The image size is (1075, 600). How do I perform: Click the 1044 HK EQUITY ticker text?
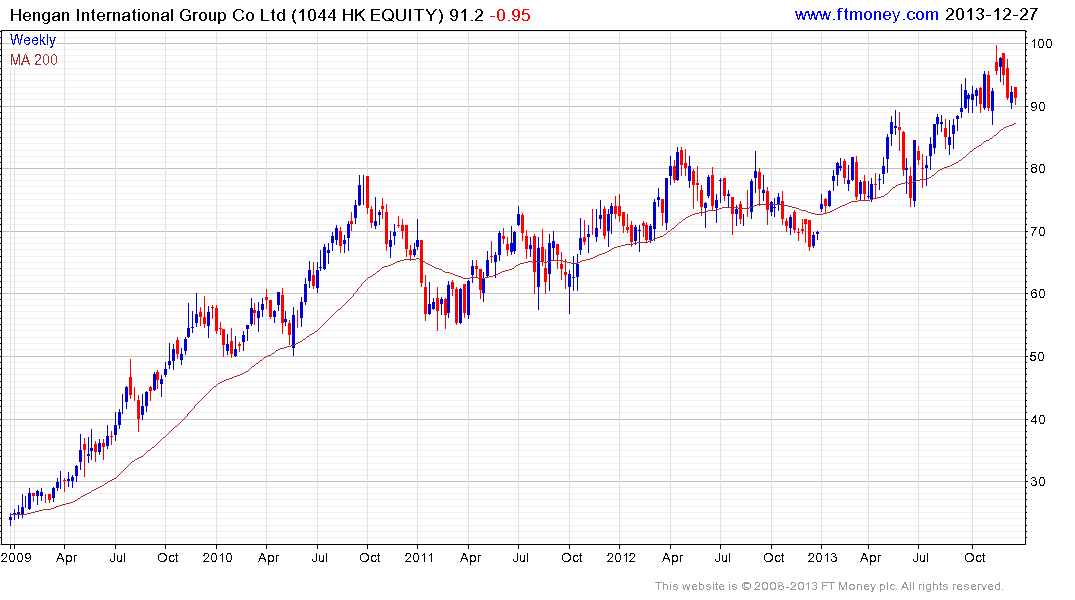click(368, 15)
